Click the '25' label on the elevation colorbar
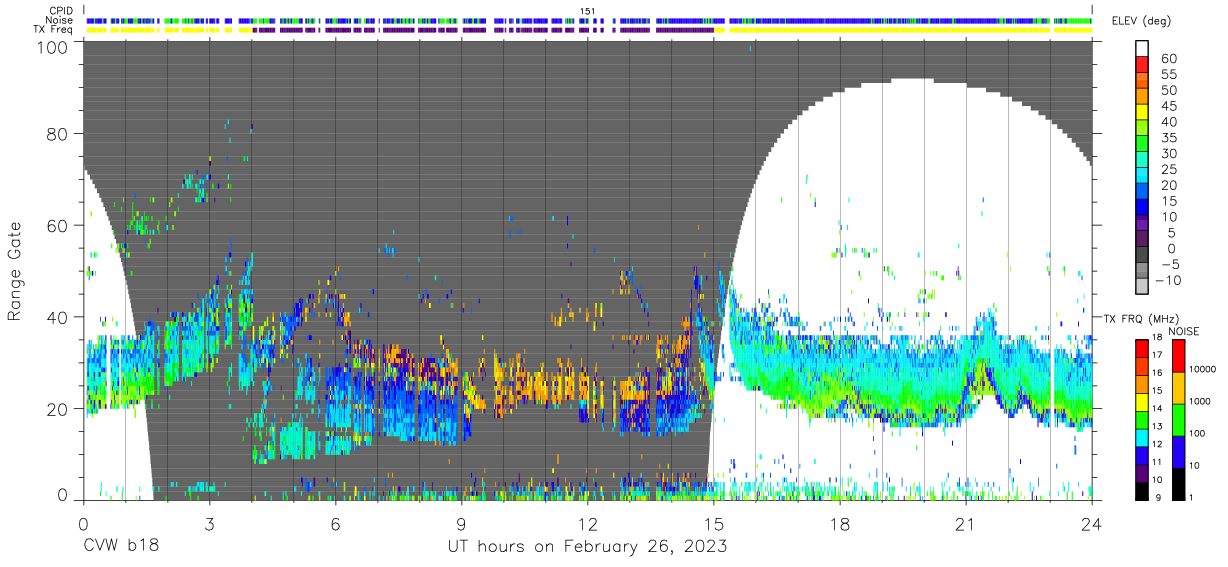 (1167, 169)
